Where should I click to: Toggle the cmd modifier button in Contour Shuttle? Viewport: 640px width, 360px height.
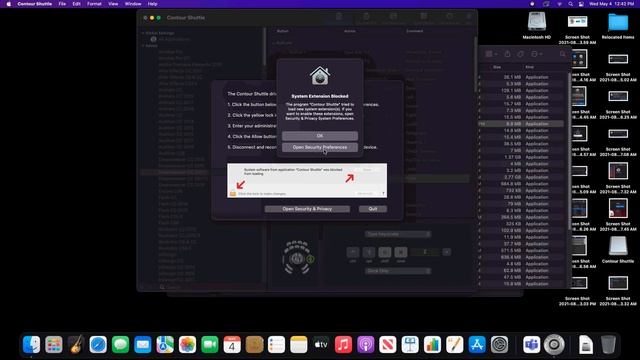pyautogui.click(x=401, y=252)
